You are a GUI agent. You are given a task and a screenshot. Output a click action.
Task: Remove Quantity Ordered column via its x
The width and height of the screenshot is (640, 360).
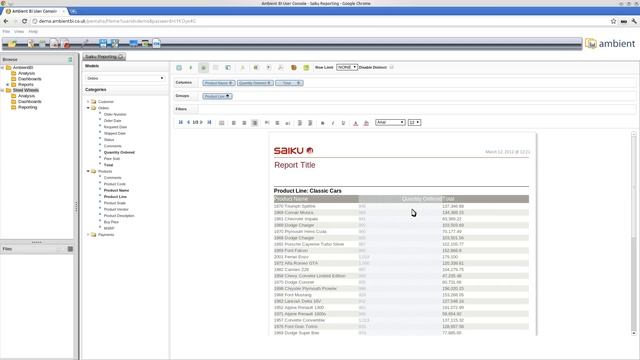(269, 83)
